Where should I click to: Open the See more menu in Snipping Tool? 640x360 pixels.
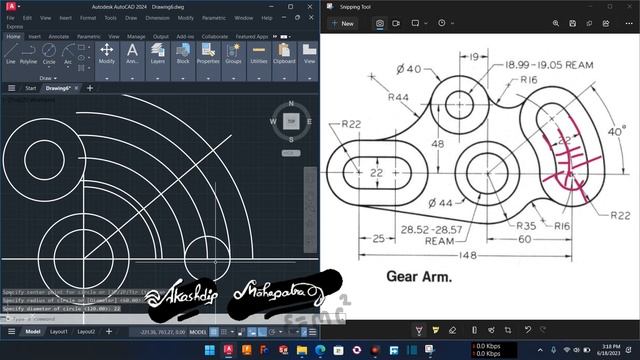[x=629, y=23]
